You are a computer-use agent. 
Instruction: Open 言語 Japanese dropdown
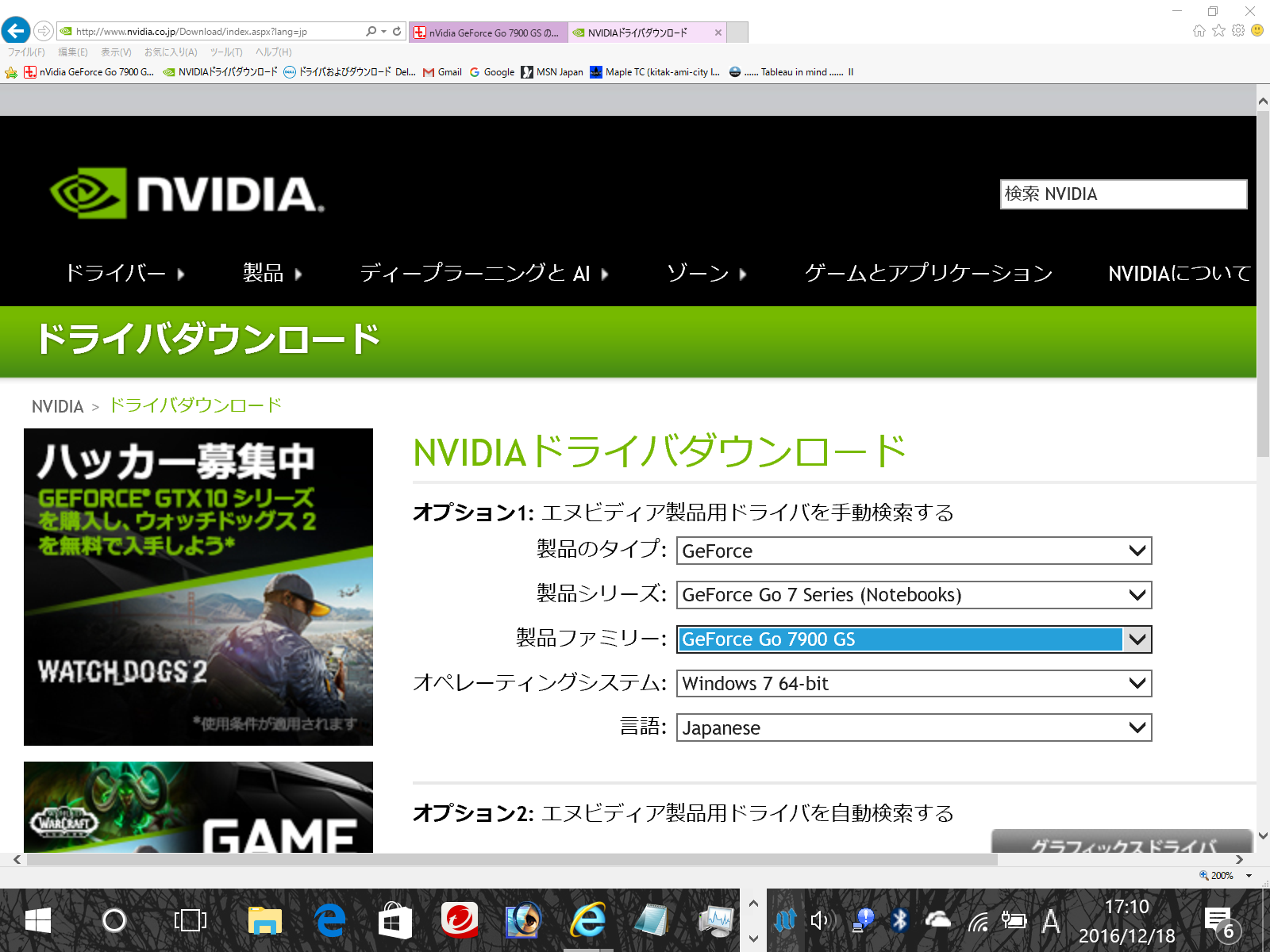[914, 728]
